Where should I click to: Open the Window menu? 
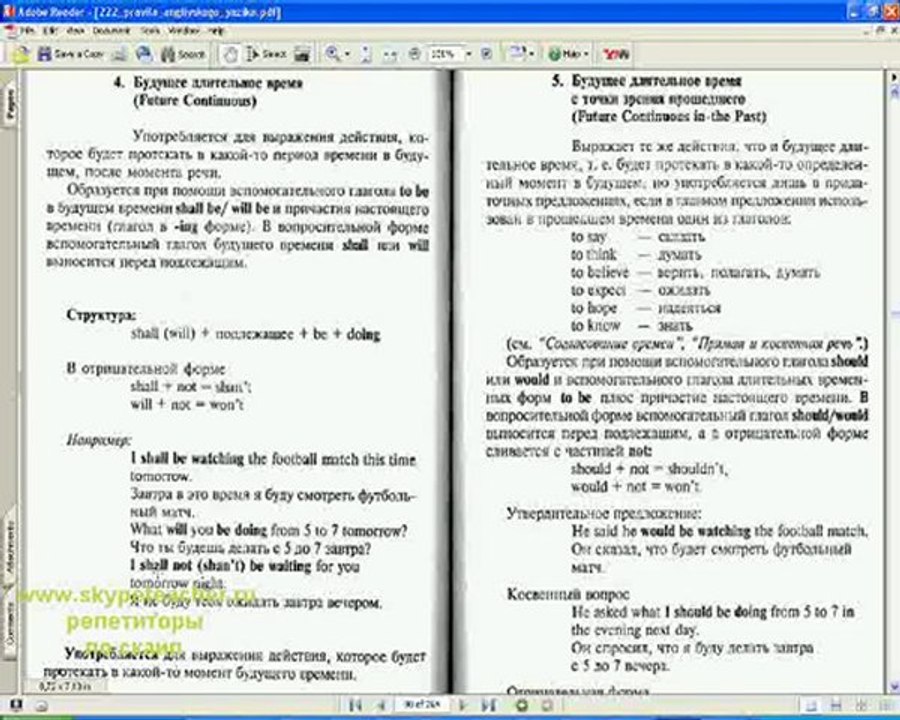184,31
